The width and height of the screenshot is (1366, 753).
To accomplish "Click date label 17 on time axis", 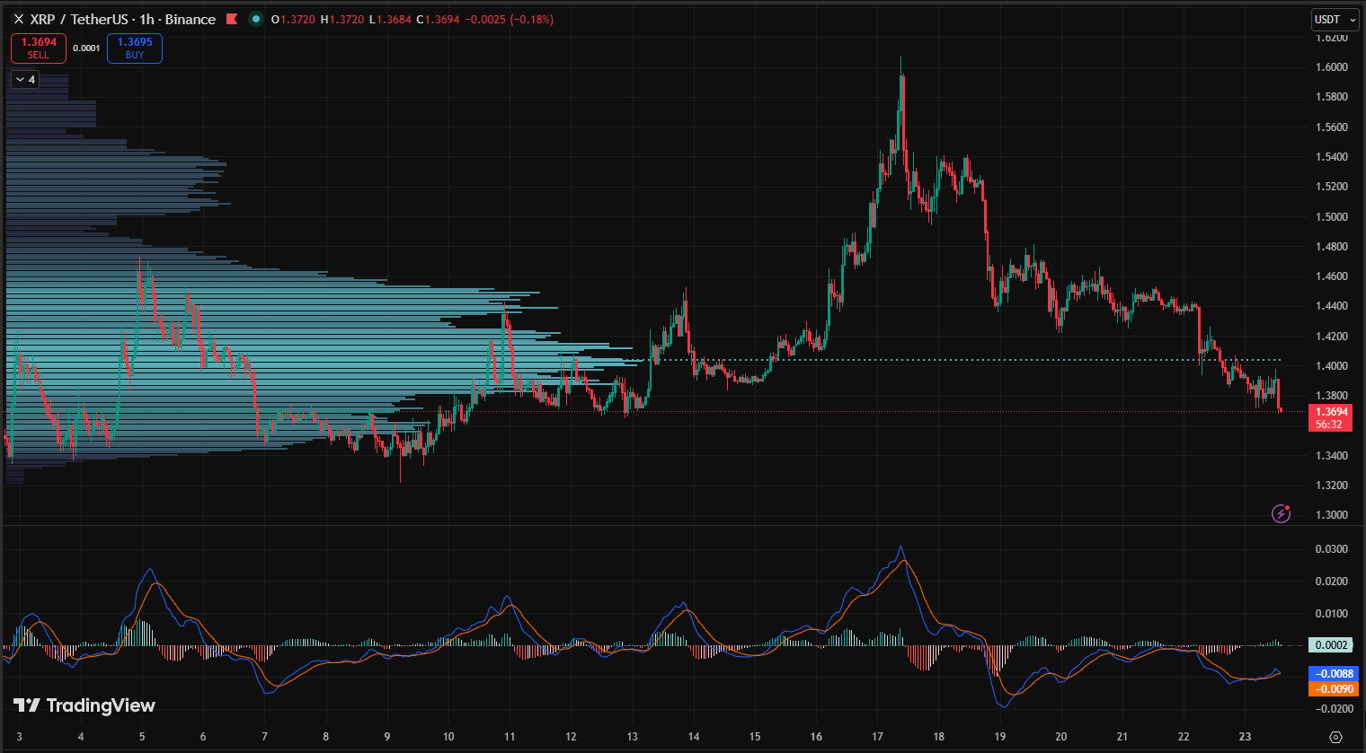I will 876,737.
